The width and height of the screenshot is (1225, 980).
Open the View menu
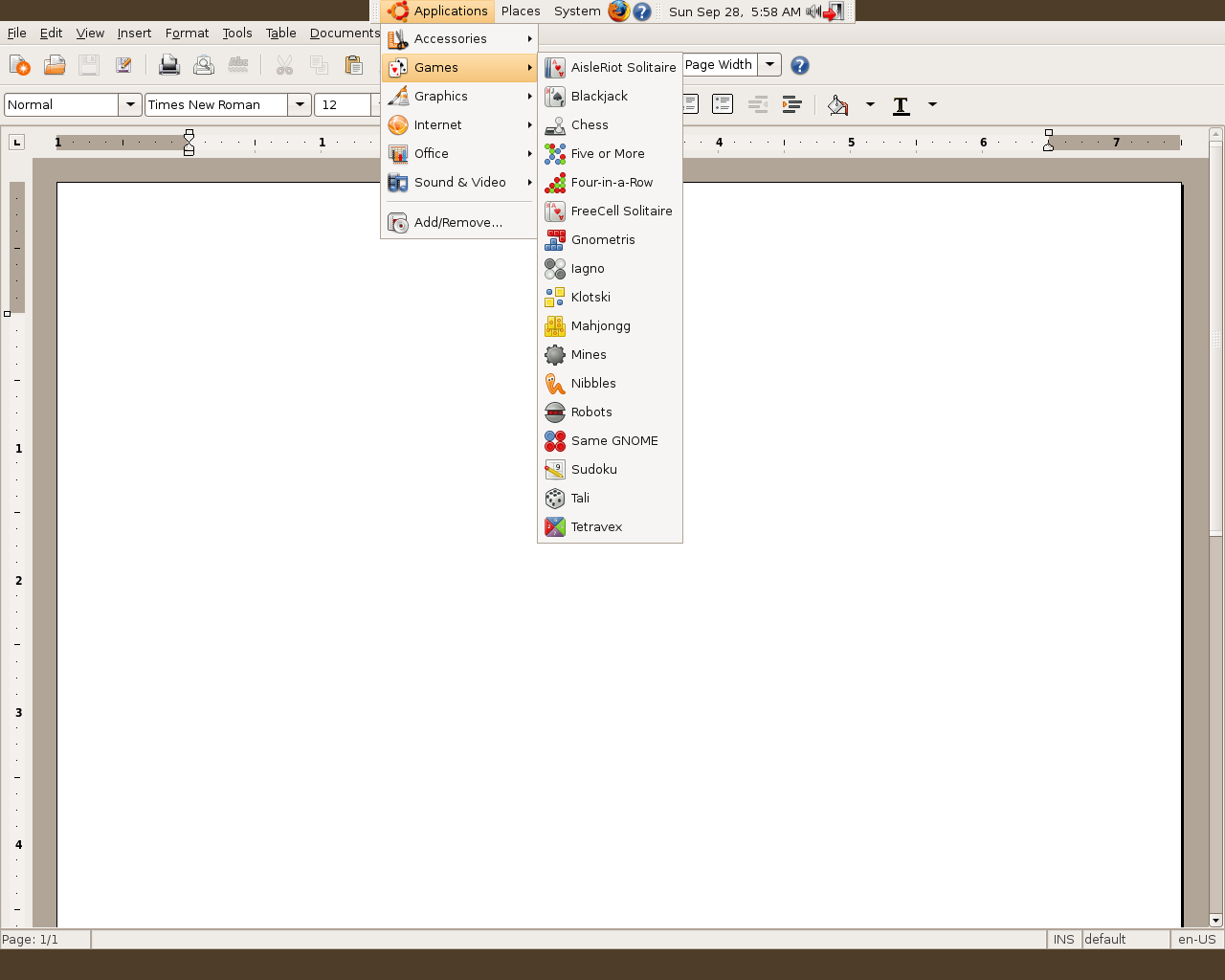[90, 33]
